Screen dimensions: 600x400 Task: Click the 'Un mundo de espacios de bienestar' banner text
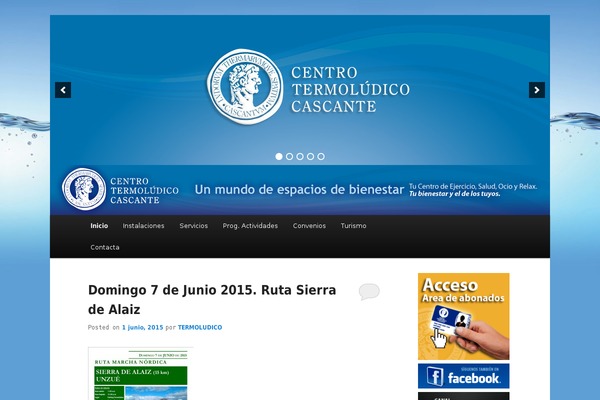299,189
